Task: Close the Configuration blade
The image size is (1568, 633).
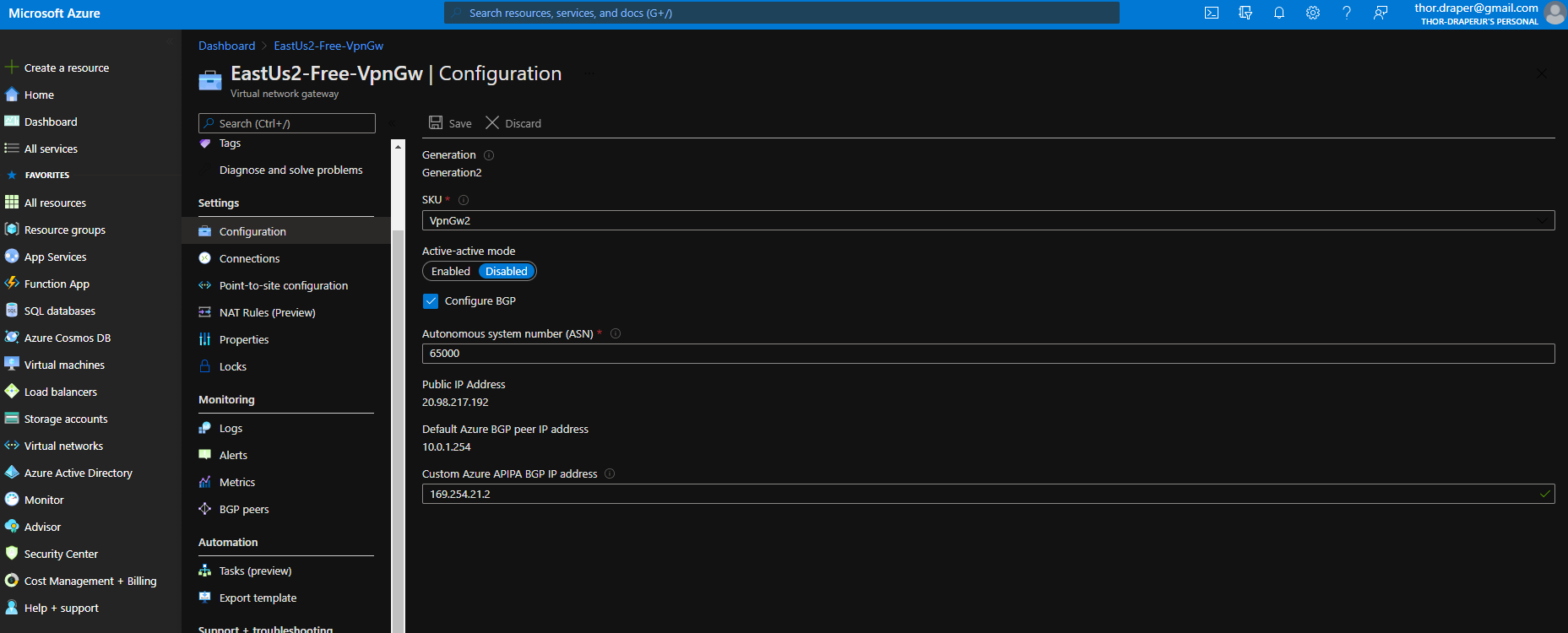Action: pos(1542,73)
